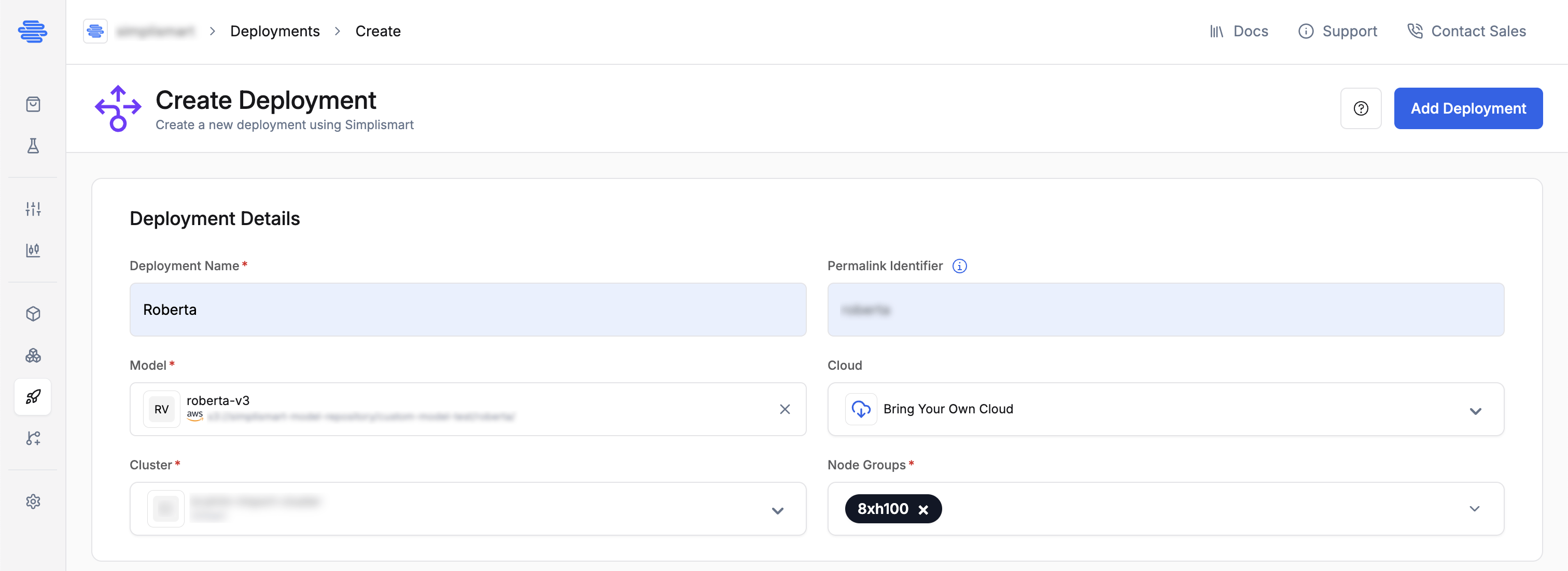This screenshot has height=571, width=1568.
Task: Open the cube models icon in sidebar
Action: [33, 313]
